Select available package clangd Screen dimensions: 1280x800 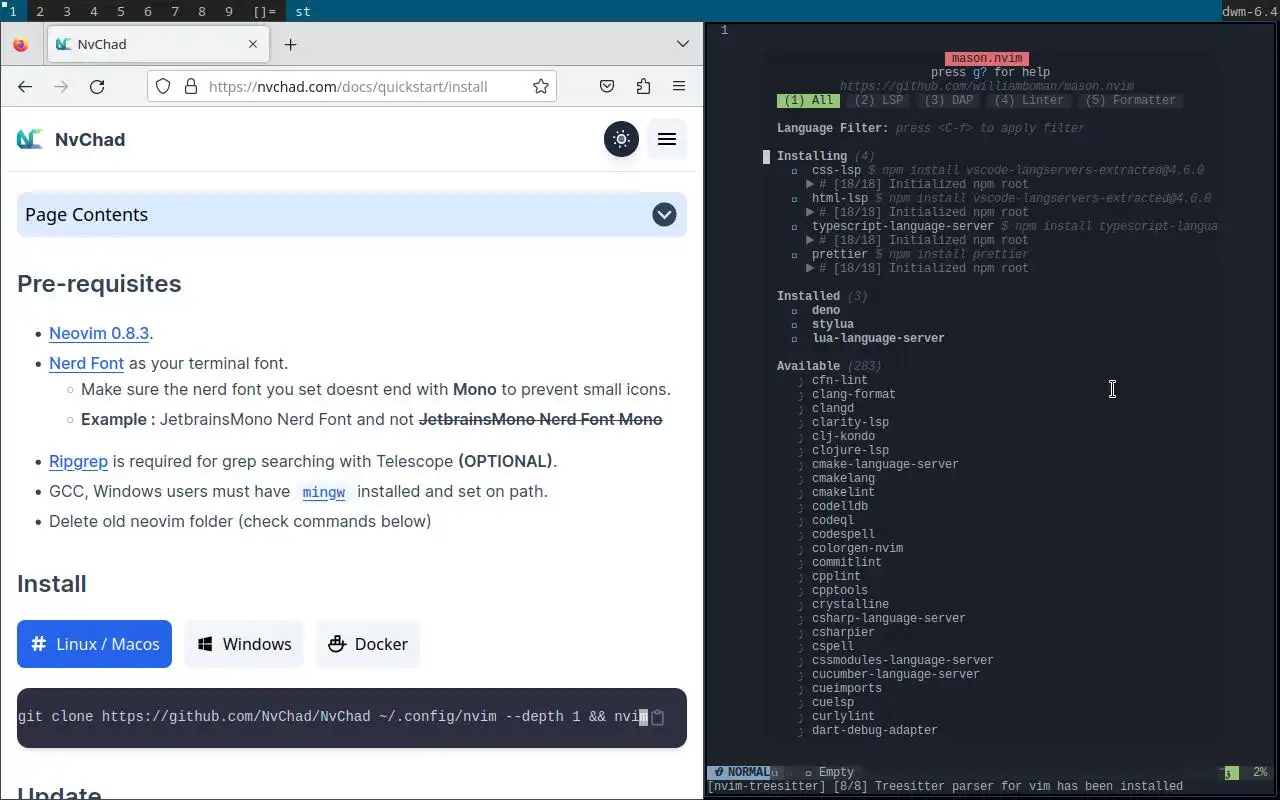(x=833, y=408)
